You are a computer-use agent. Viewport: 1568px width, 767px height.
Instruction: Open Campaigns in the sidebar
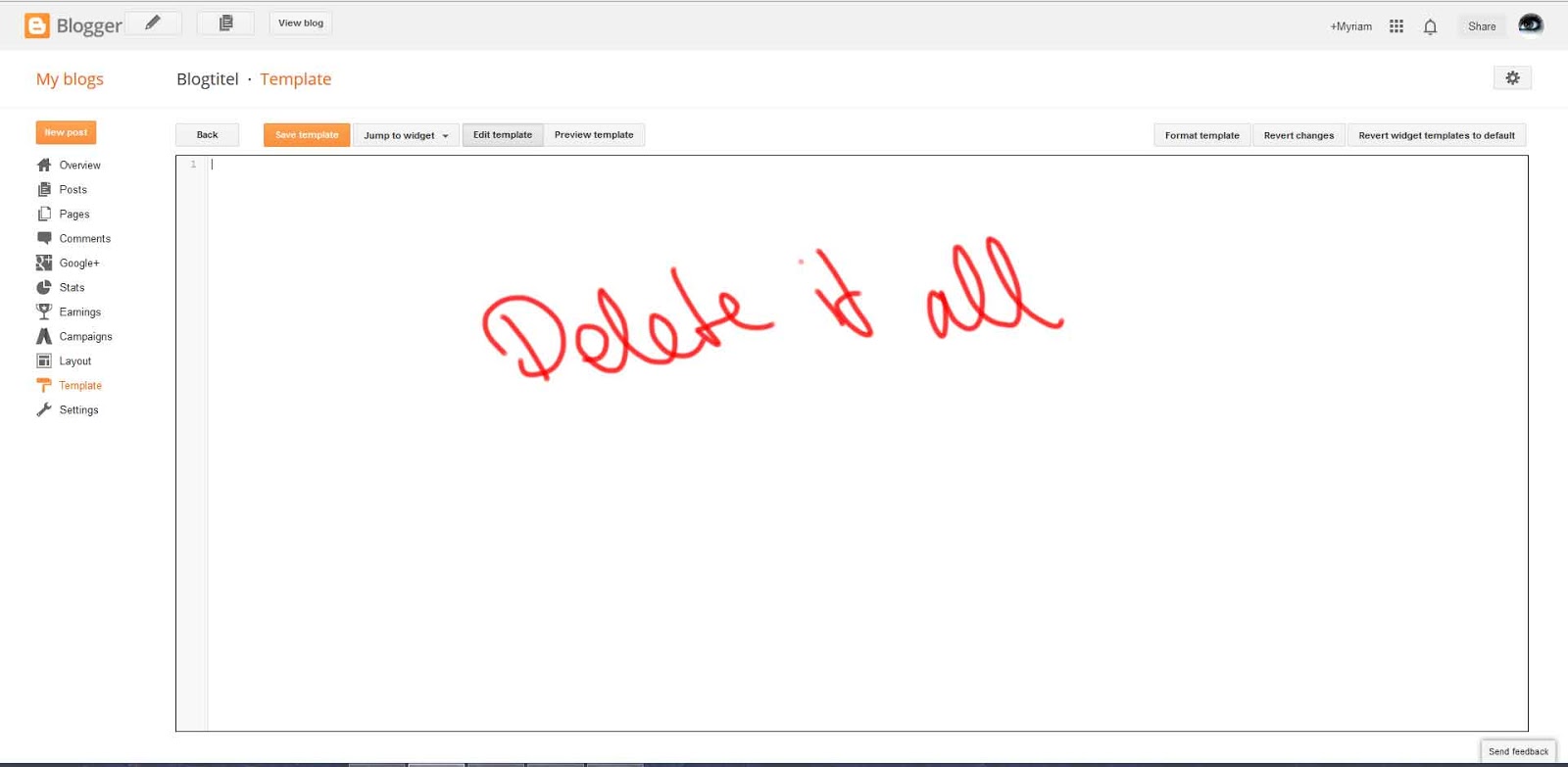(86, 336)
